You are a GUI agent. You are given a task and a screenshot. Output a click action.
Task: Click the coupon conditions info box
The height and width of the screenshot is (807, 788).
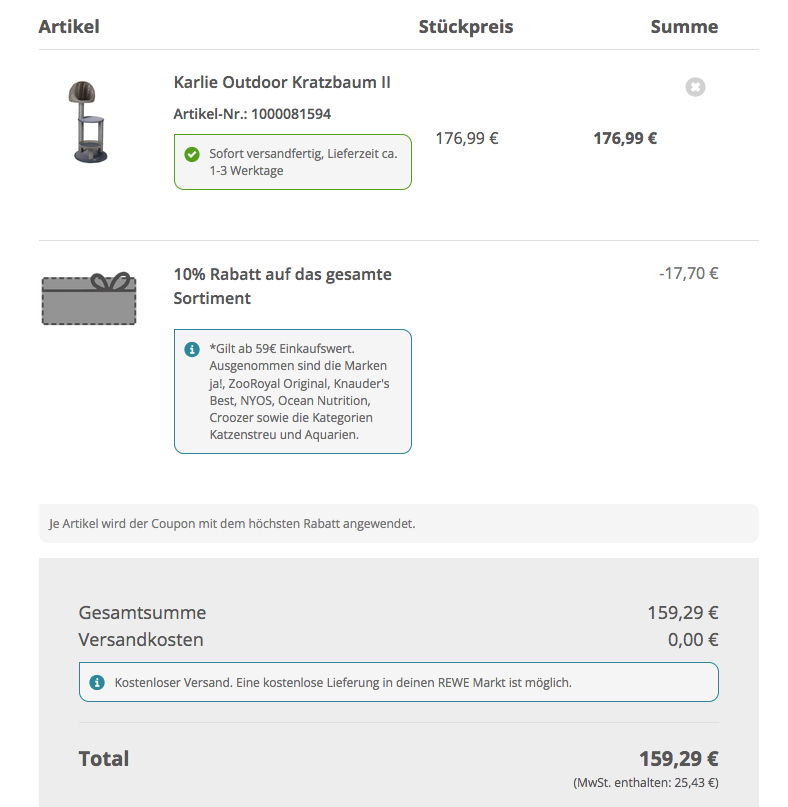[x=293, y=391]
